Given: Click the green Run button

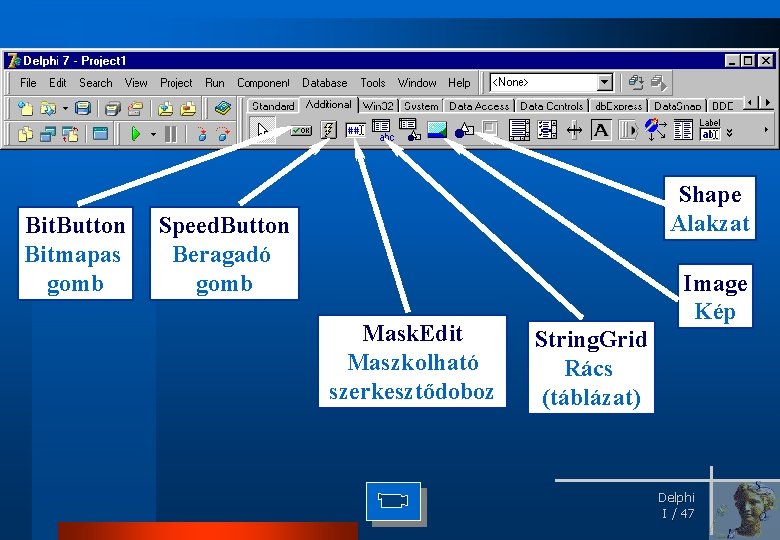Looking at the screenshot, I should [135, 134].
